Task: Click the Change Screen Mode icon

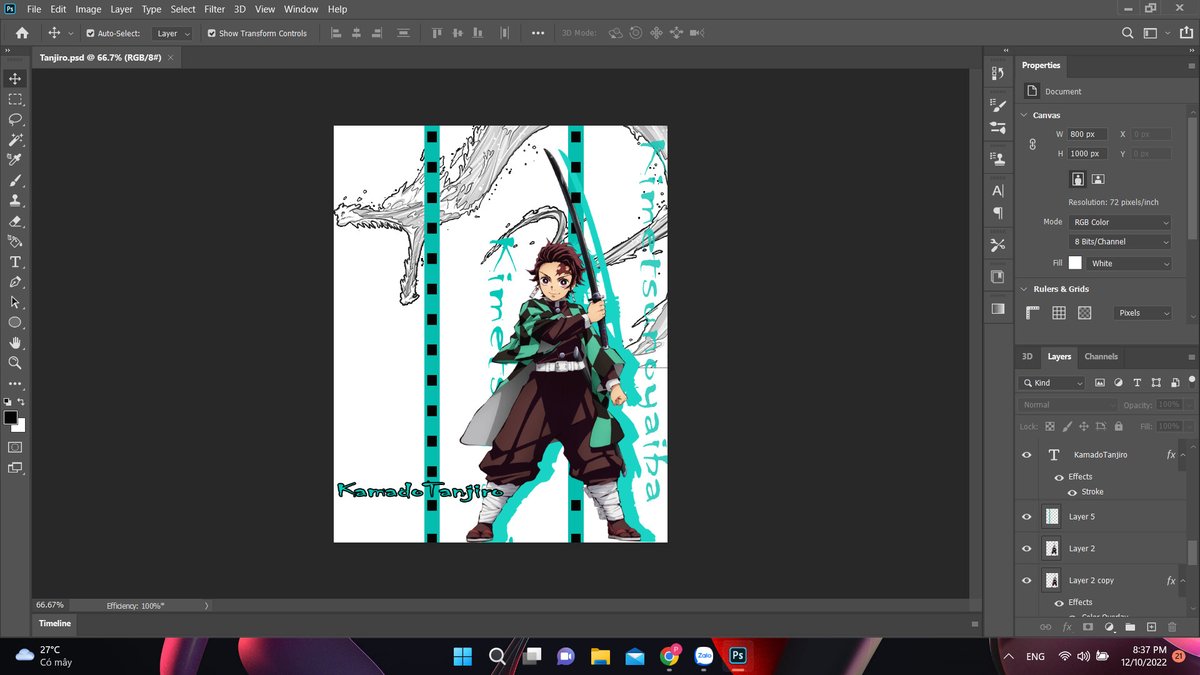Action: click(x=15, y=467)
